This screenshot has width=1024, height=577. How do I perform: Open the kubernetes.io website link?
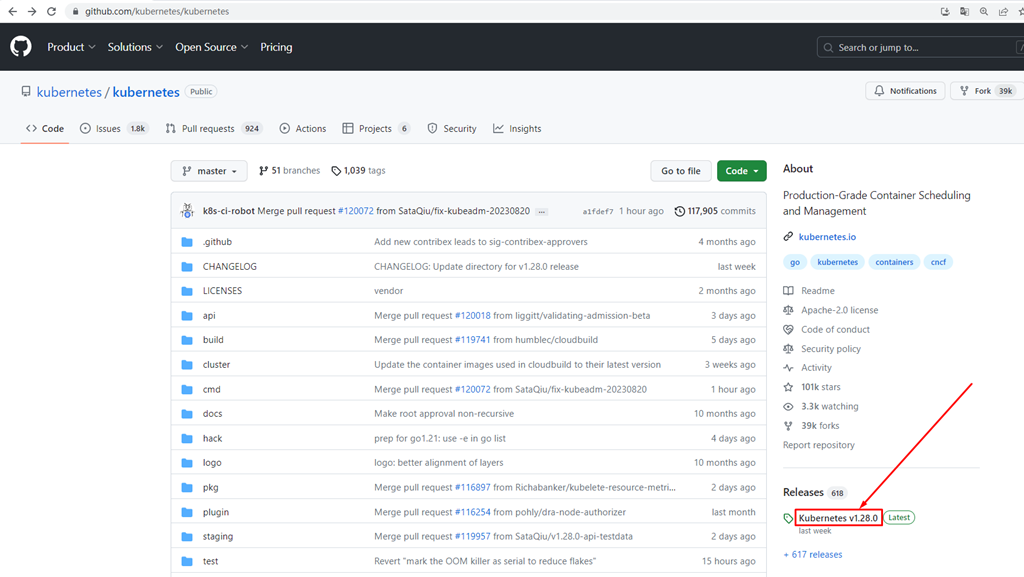827,237
